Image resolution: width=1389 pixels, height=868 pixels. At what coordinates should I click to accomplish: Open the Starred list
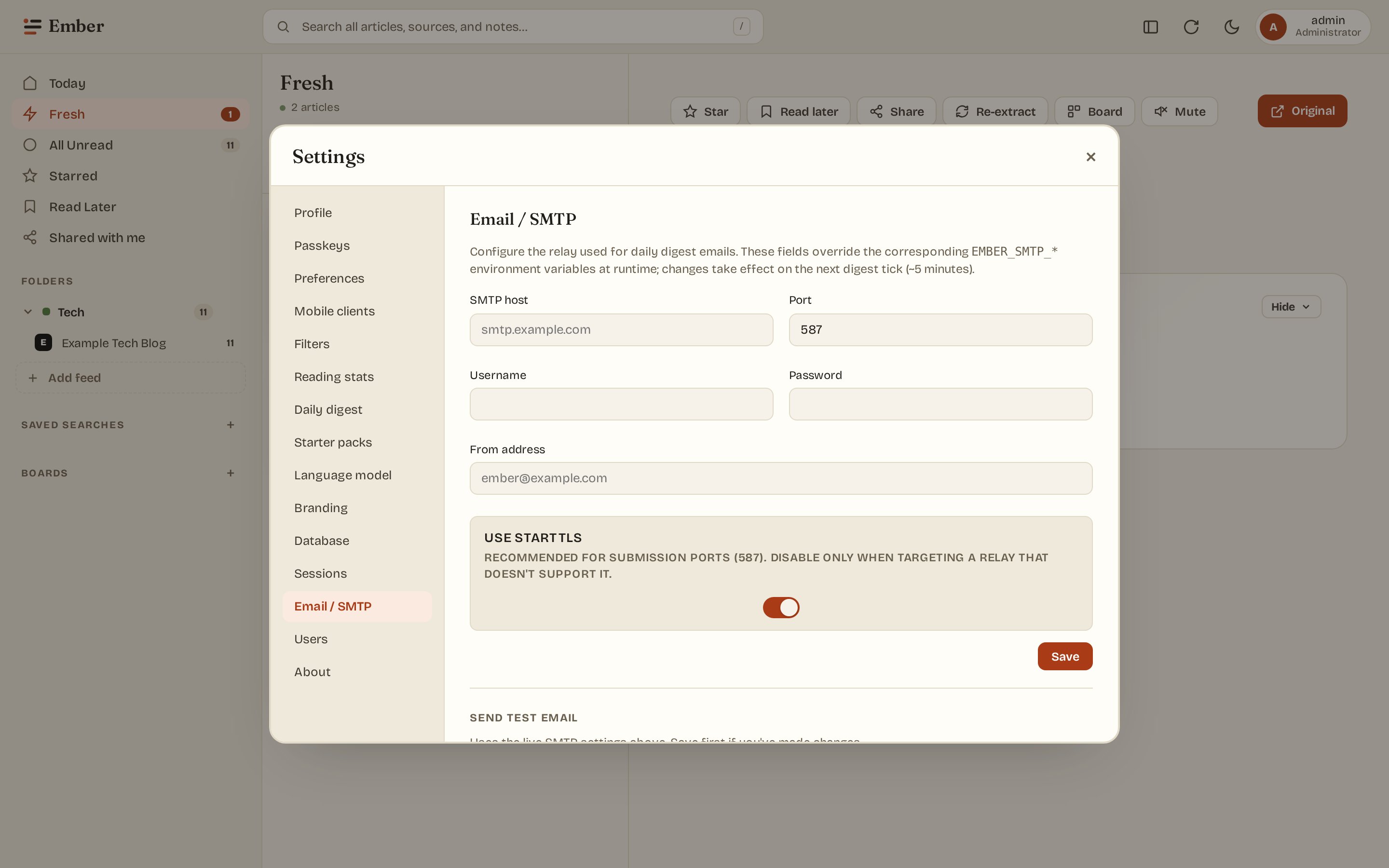pos(130,176)
